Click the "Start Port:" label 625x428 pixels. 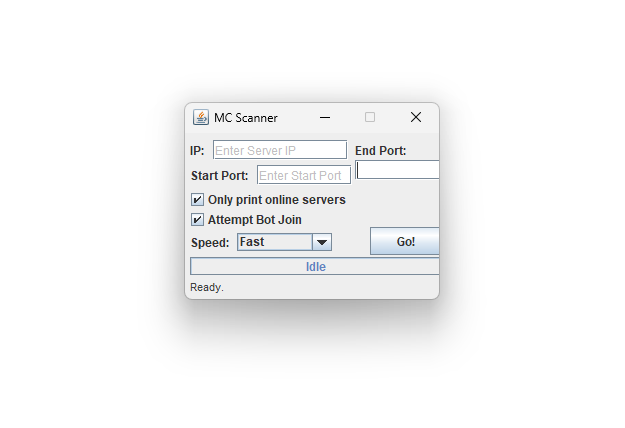(x=220, y=176)
